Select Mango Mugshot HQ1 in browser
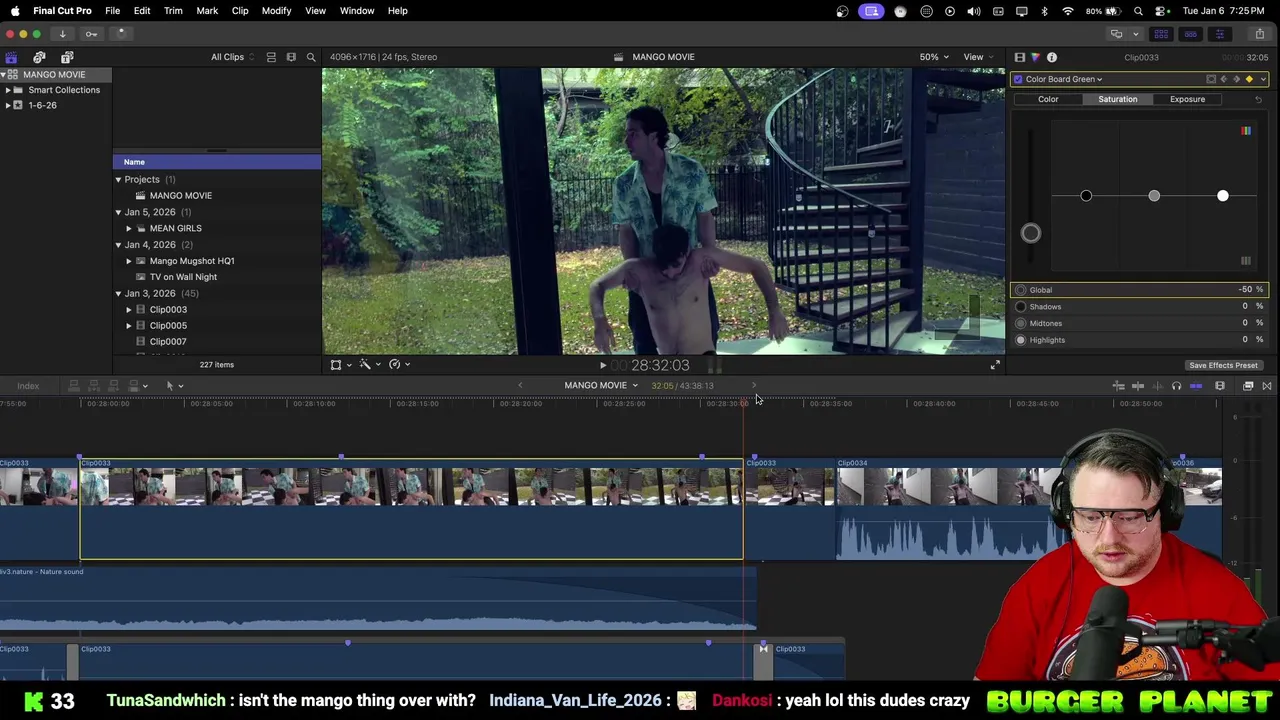The image size is (1280, 720). [x=192, y=261]
